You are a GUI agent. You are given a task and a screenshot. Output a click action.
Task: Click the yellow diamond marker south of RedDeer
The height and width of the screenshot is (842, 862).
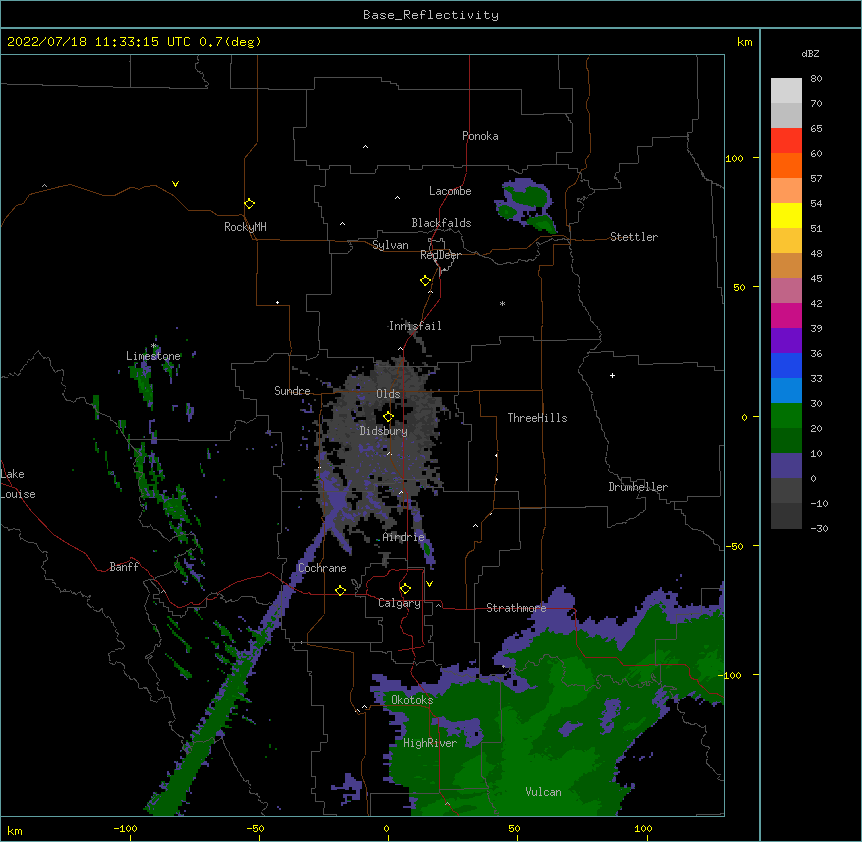click(425, 281)
